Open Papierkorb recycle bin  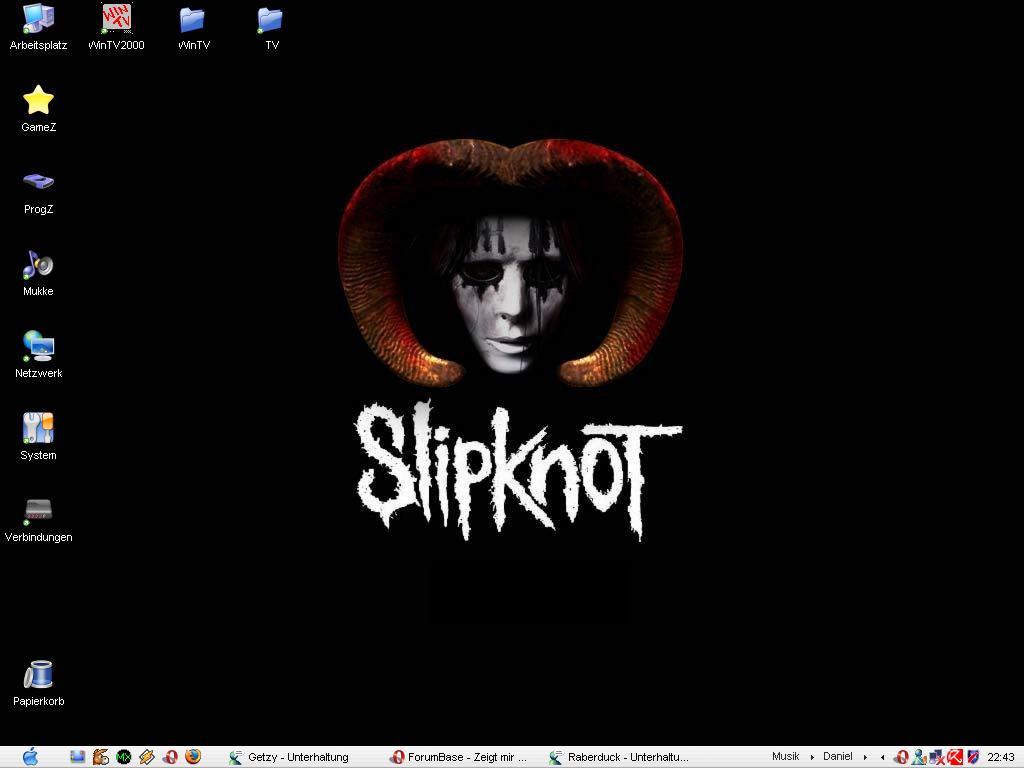point(38,683)
